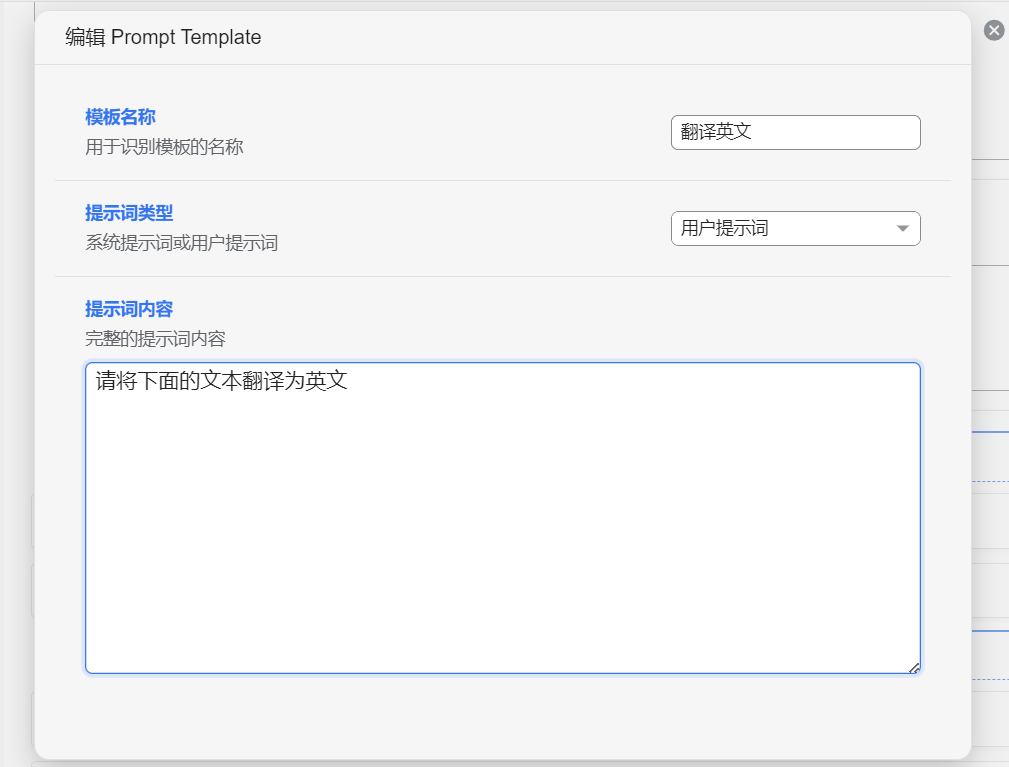Click the textarea resize grip in corner
The image size is (1009, 767).
click(914, 668)
